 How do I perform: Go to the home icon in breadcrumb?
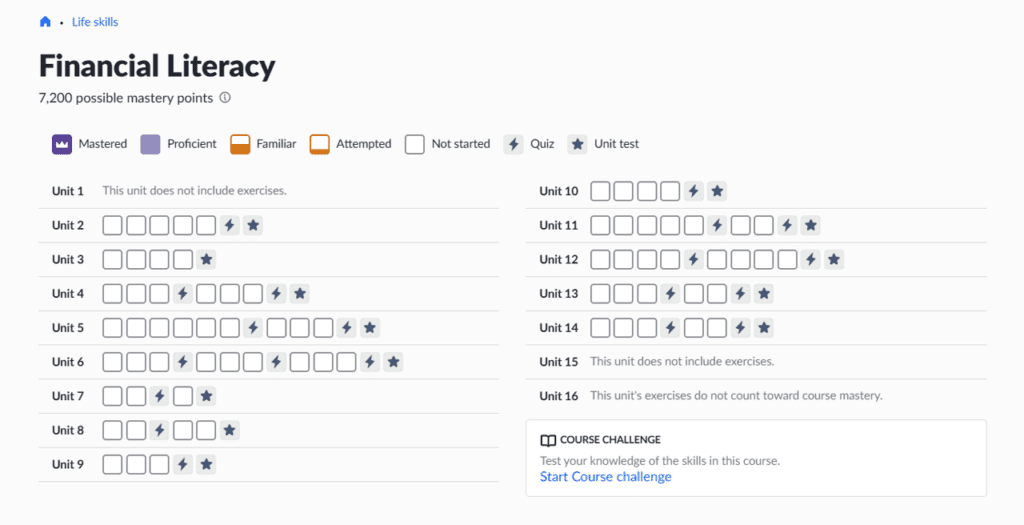pos(45,22)
